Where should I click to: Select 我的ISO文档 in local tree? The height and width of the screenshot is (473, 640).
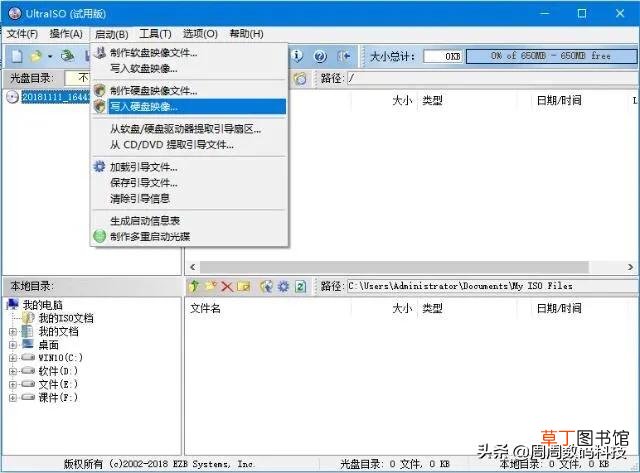click(x=66, y=318)
